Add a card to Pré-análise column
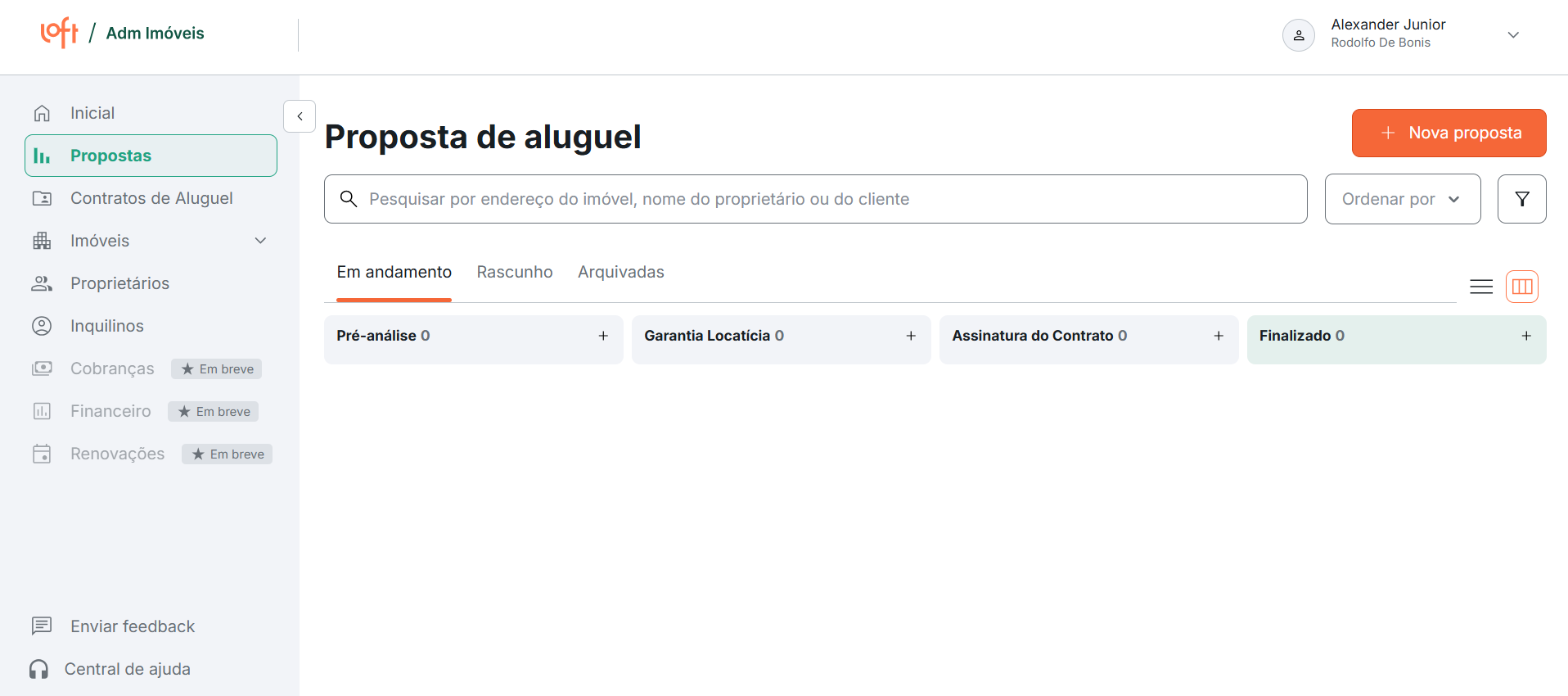Screen dimensions: 1568x696 click(x=603, y=336)
